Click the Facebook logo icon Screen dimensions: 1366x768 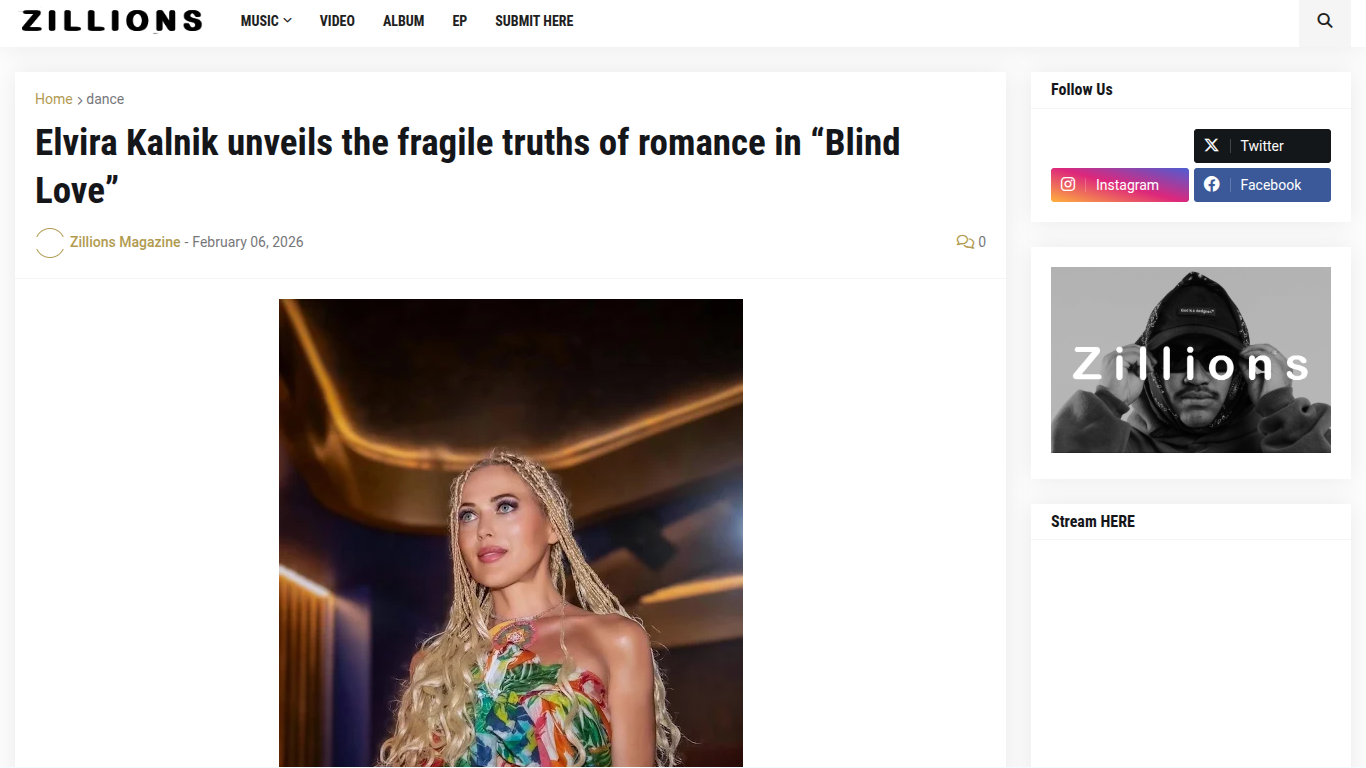[x=1211, y=185]
